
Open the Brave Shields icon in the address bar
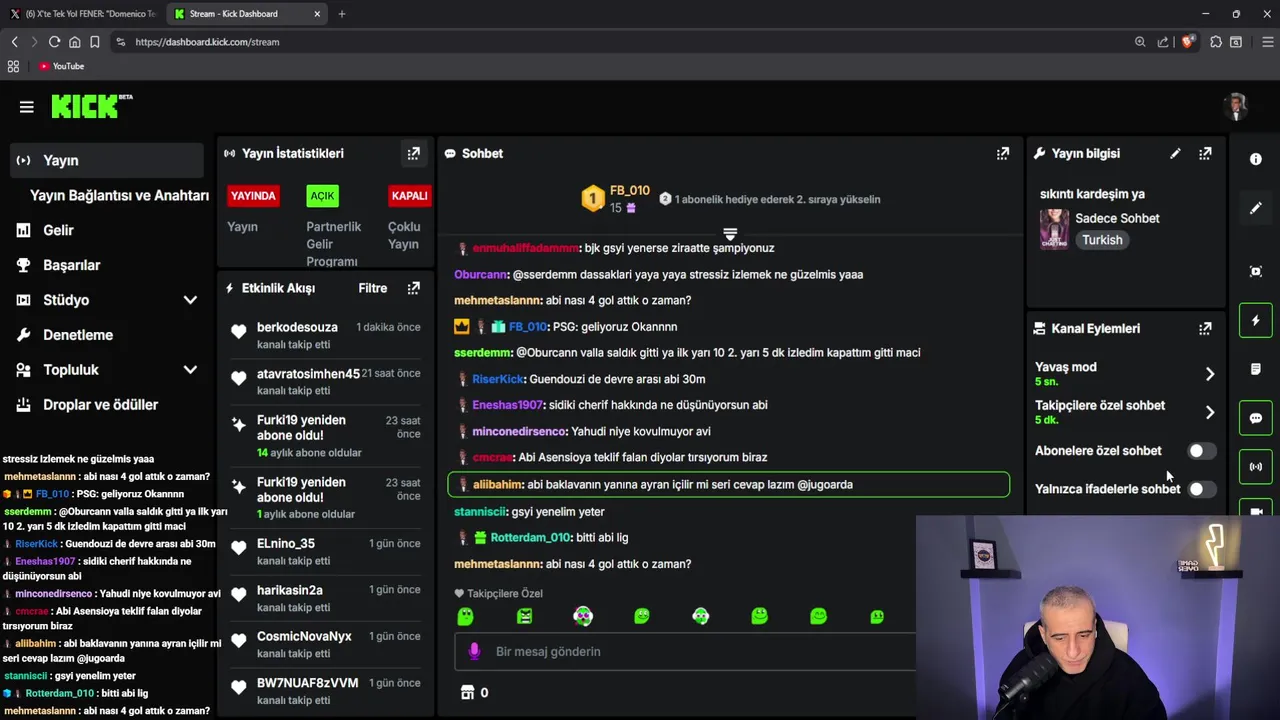tap(1188, 42)
